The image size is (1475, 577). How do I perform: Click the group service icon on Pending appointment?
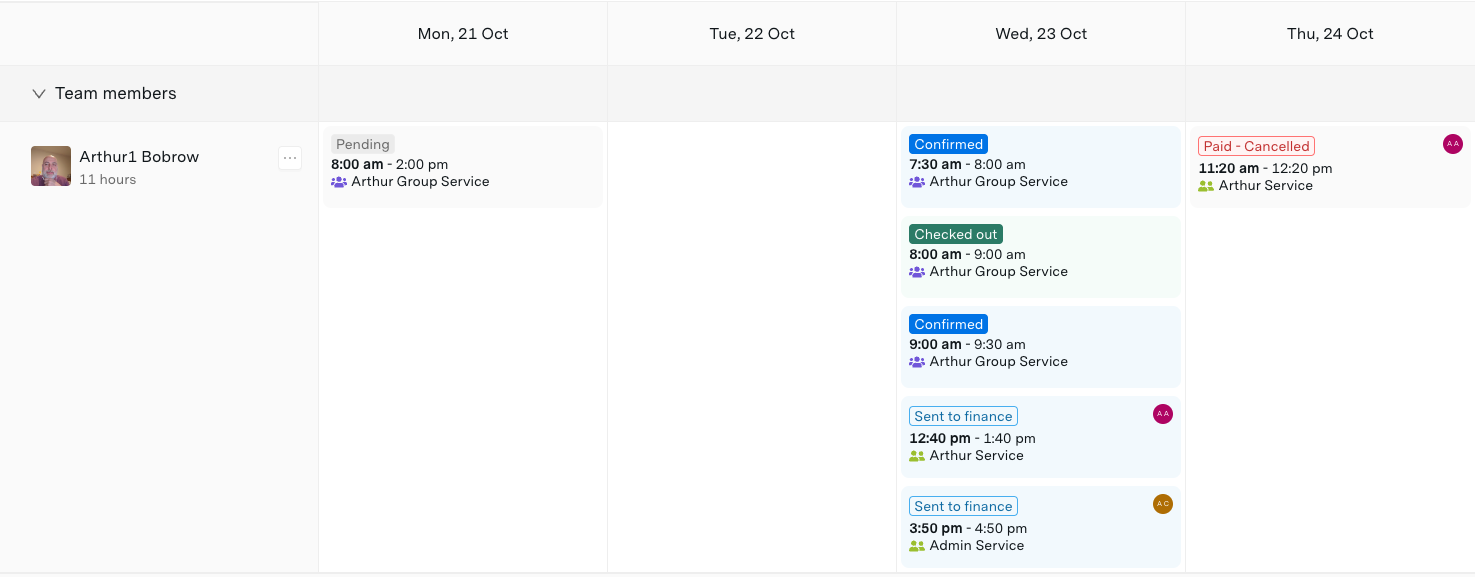[340, 181]
